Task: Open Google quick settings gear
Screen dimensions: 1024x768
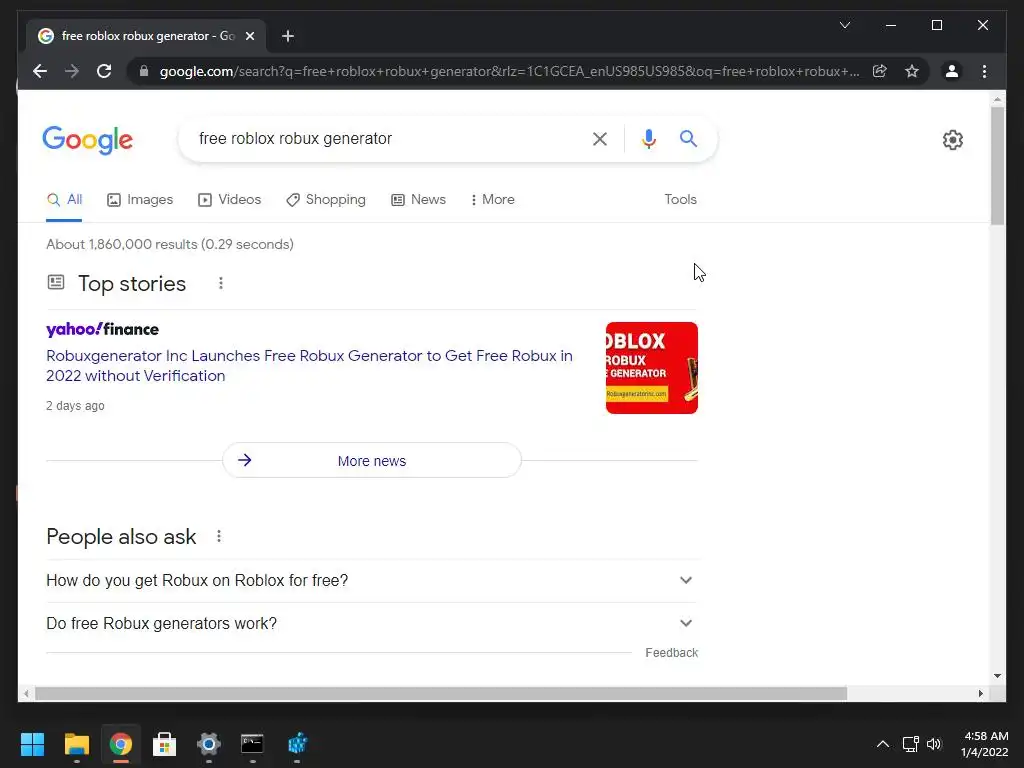Action: point(953,140)
